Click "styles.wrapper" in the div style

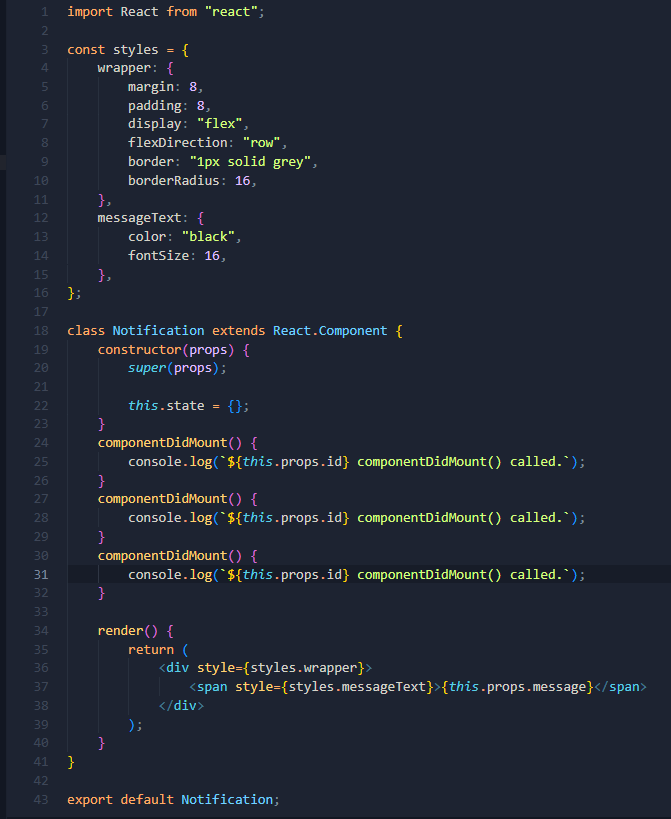[x=304, y=668]
